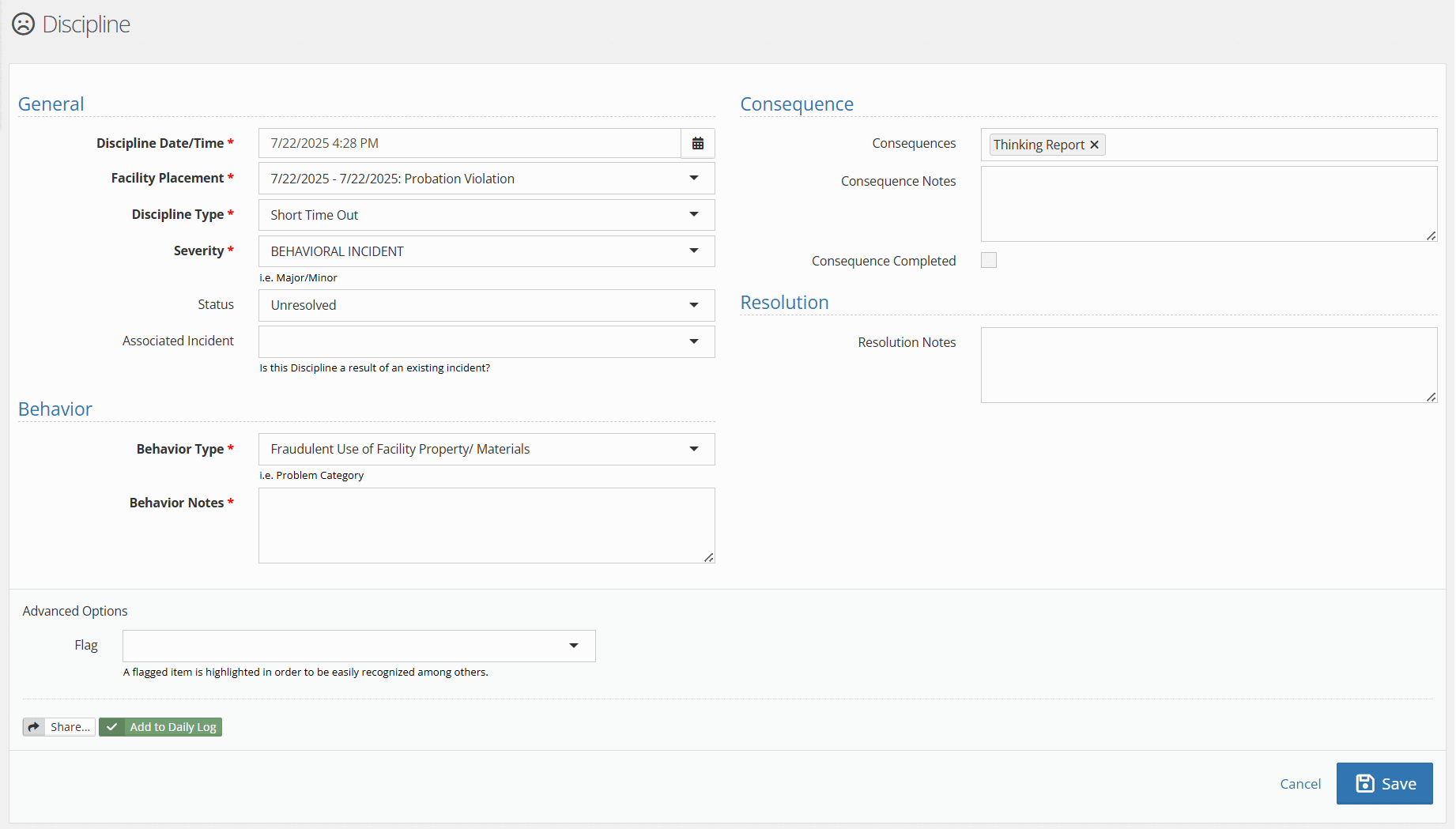Click into the Discipline Date/Time field
1456x829 pixels.
point(470,144)
